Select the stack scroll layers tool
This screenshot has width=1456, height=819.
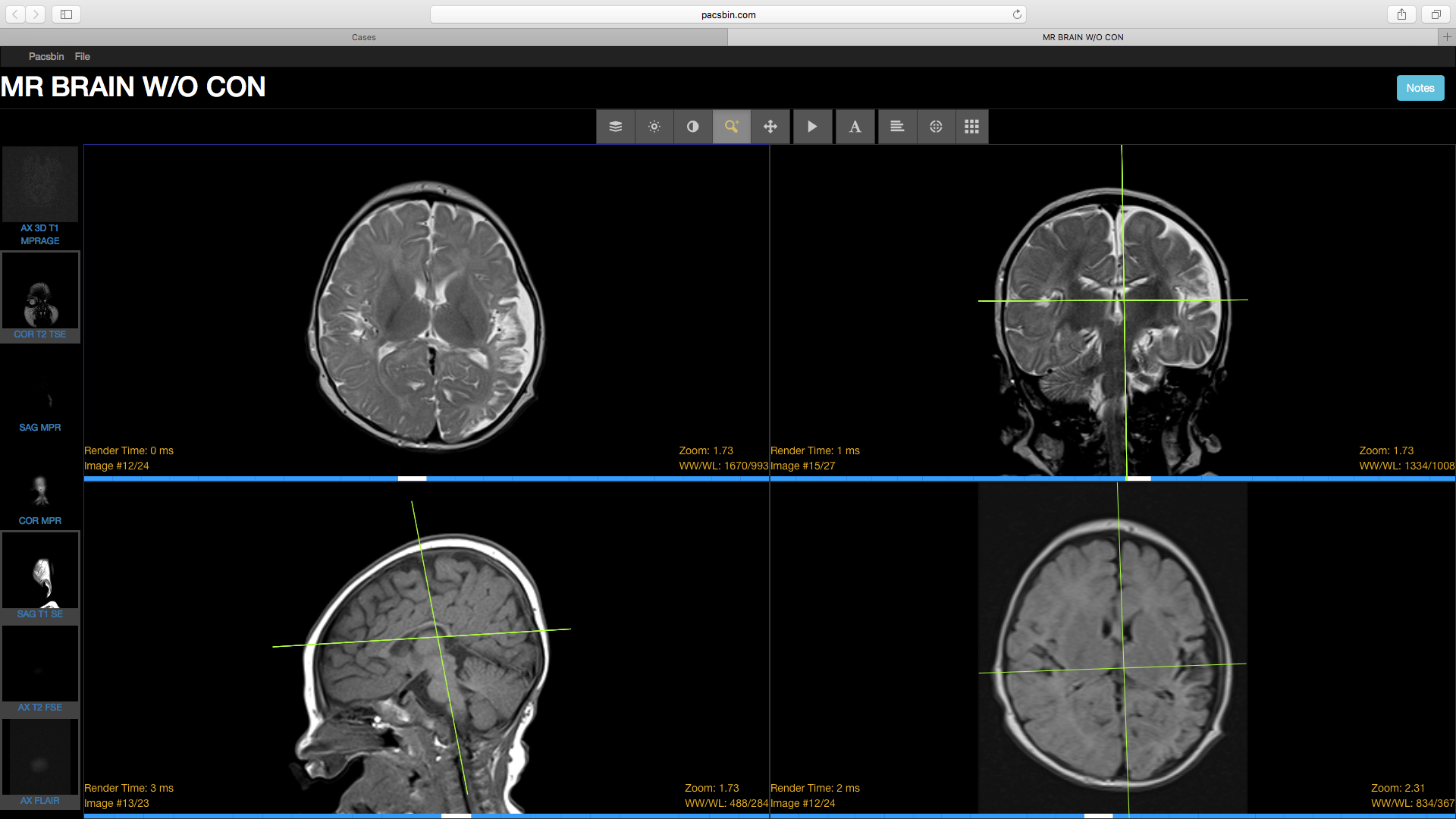(x=616, y=127)
